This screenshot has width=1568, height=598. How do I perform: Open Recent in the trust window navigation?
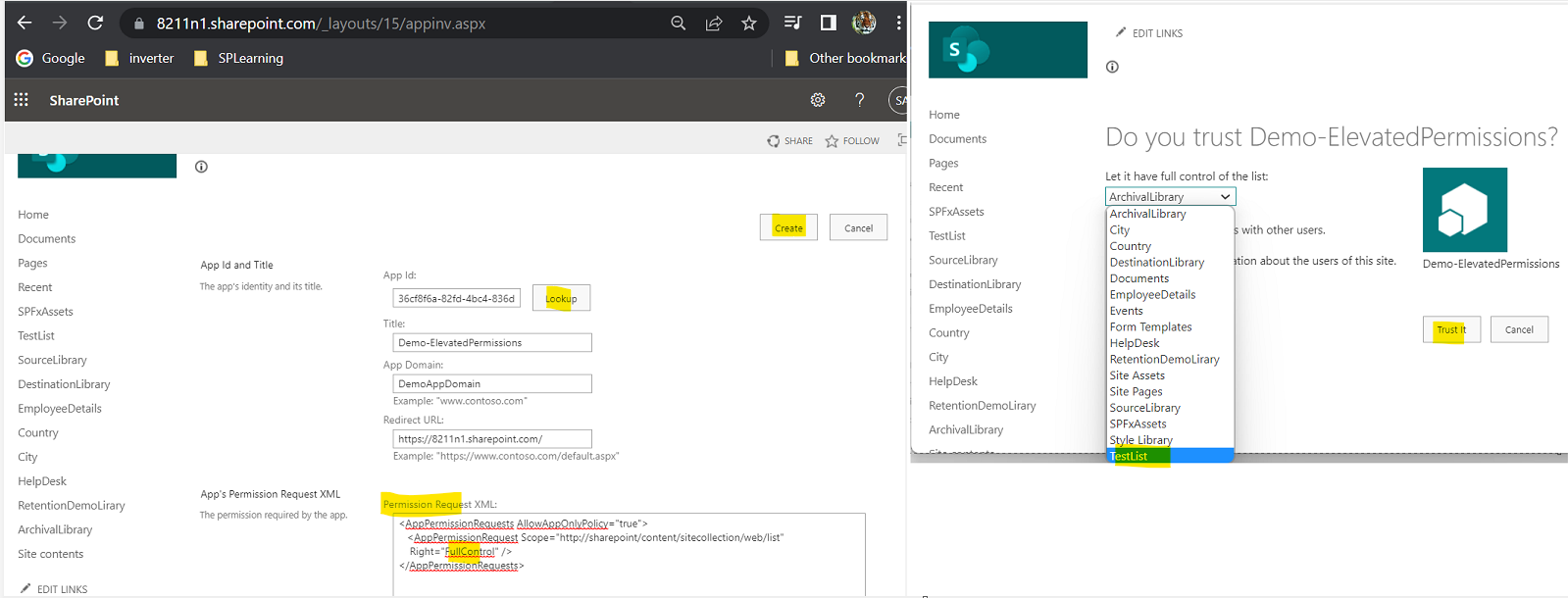(946, 187)
